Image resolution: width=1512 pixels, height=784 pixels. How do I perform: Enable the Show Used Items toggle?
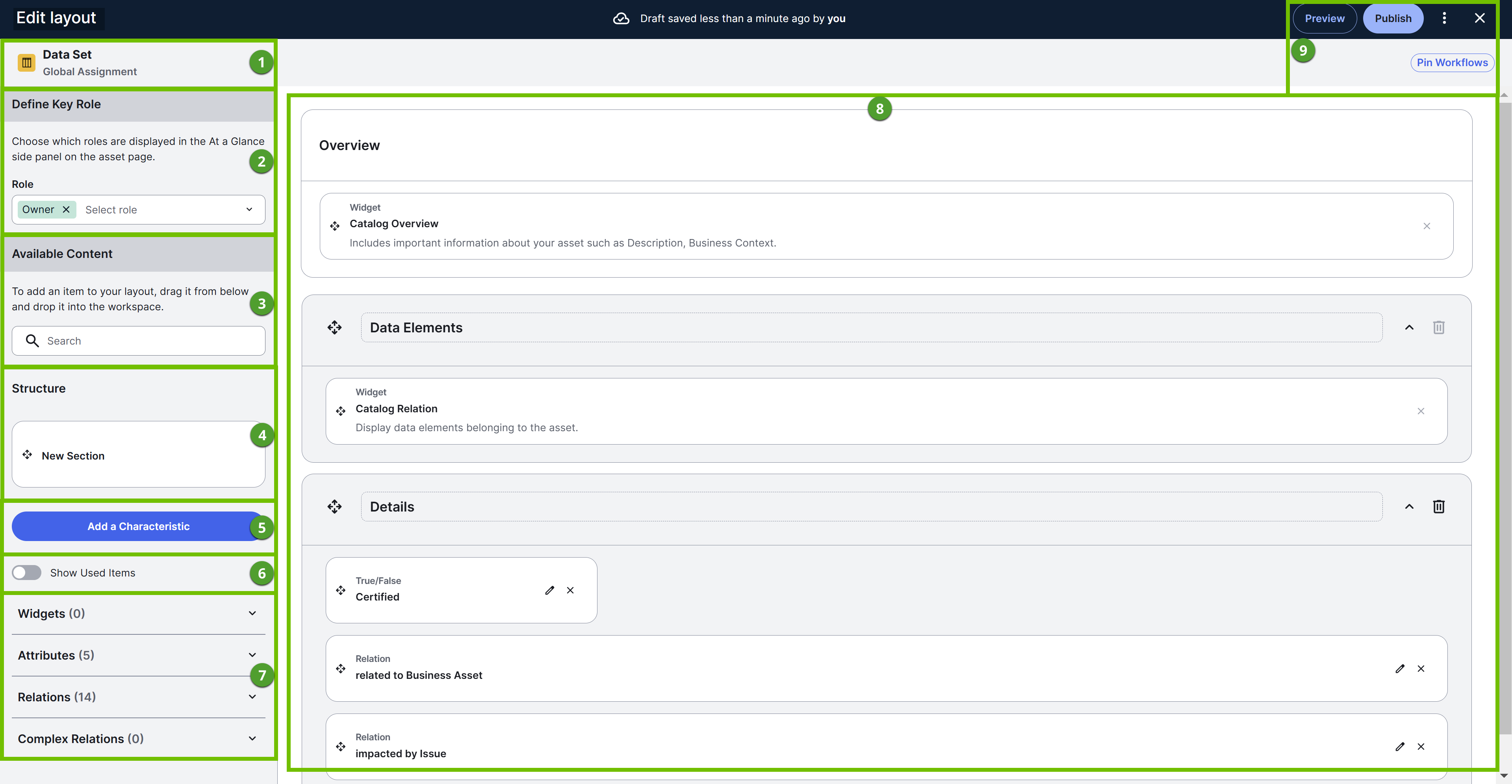[26, 572]
